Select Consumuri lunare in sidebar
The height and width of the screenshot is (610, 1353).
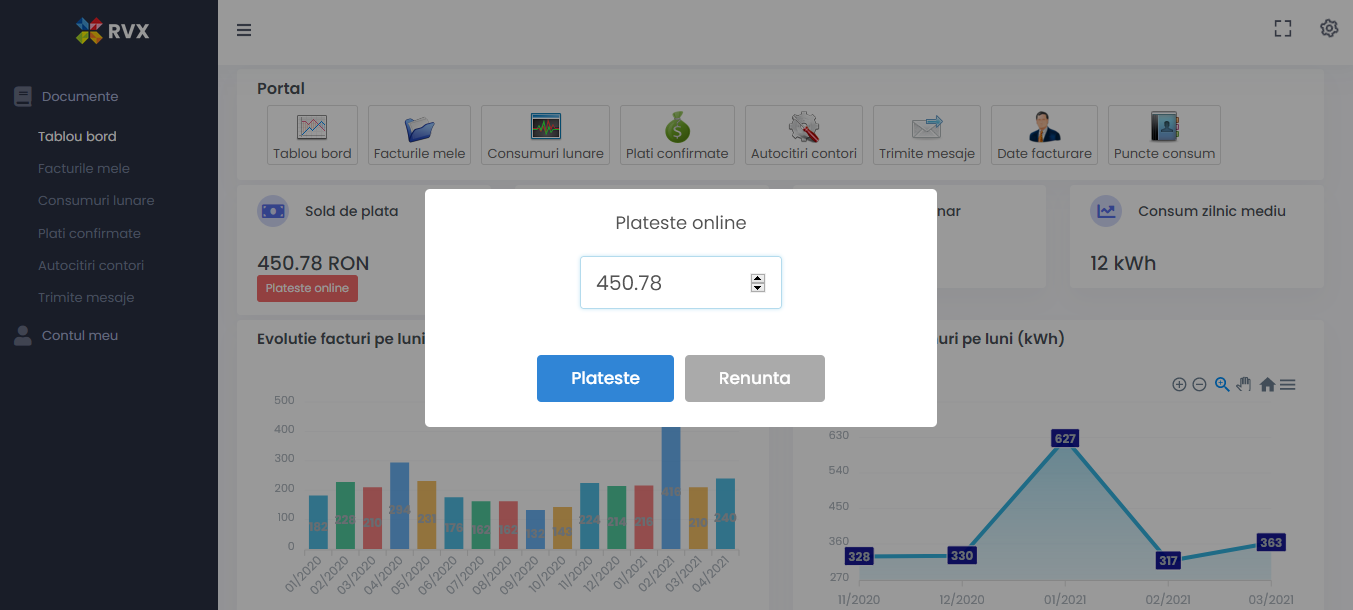(96, 201)
